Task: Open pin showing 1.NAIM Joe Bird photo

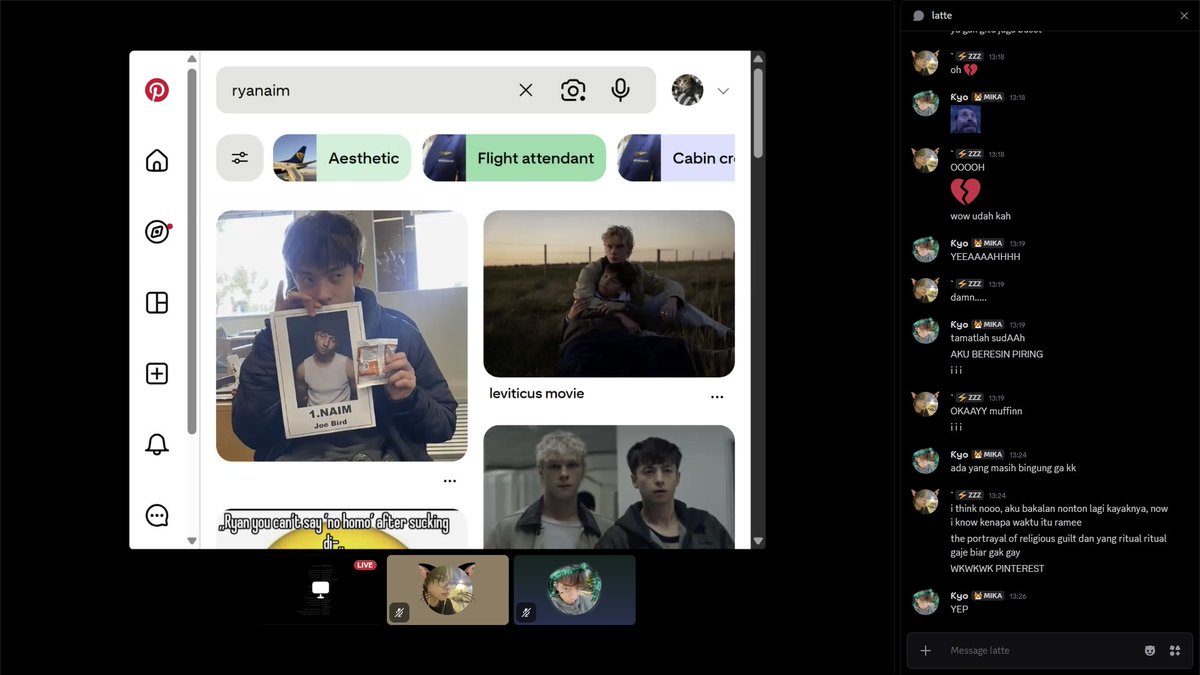Action: (x=342, y=336)
